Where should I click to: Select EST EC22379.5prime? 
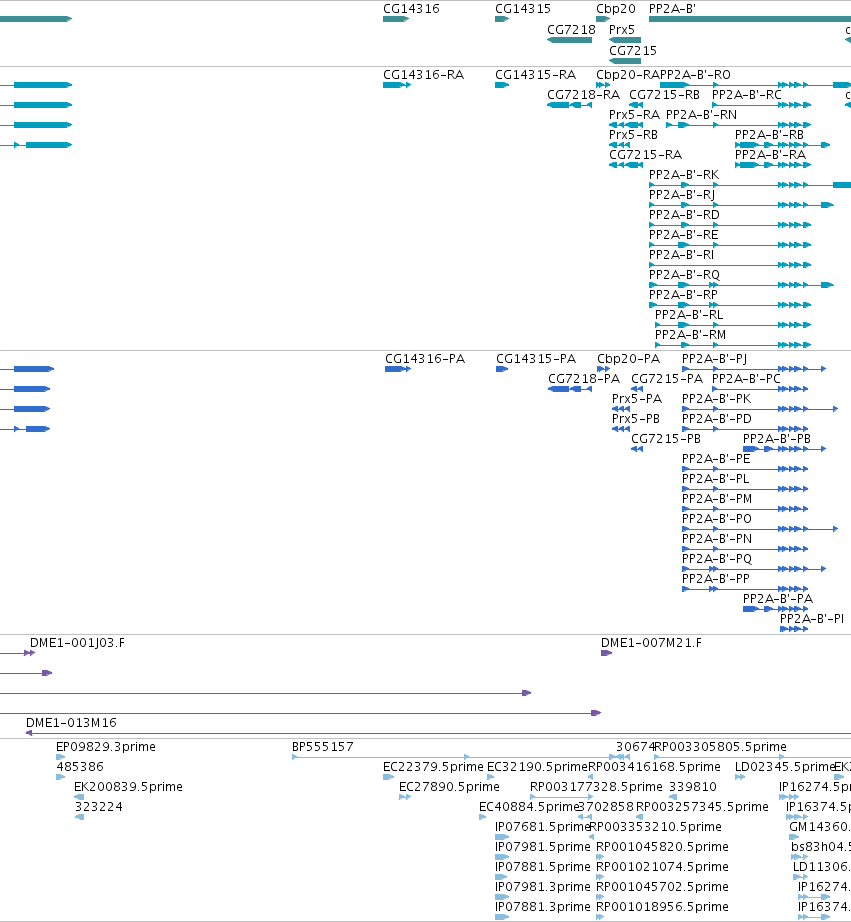pos(433,767)
